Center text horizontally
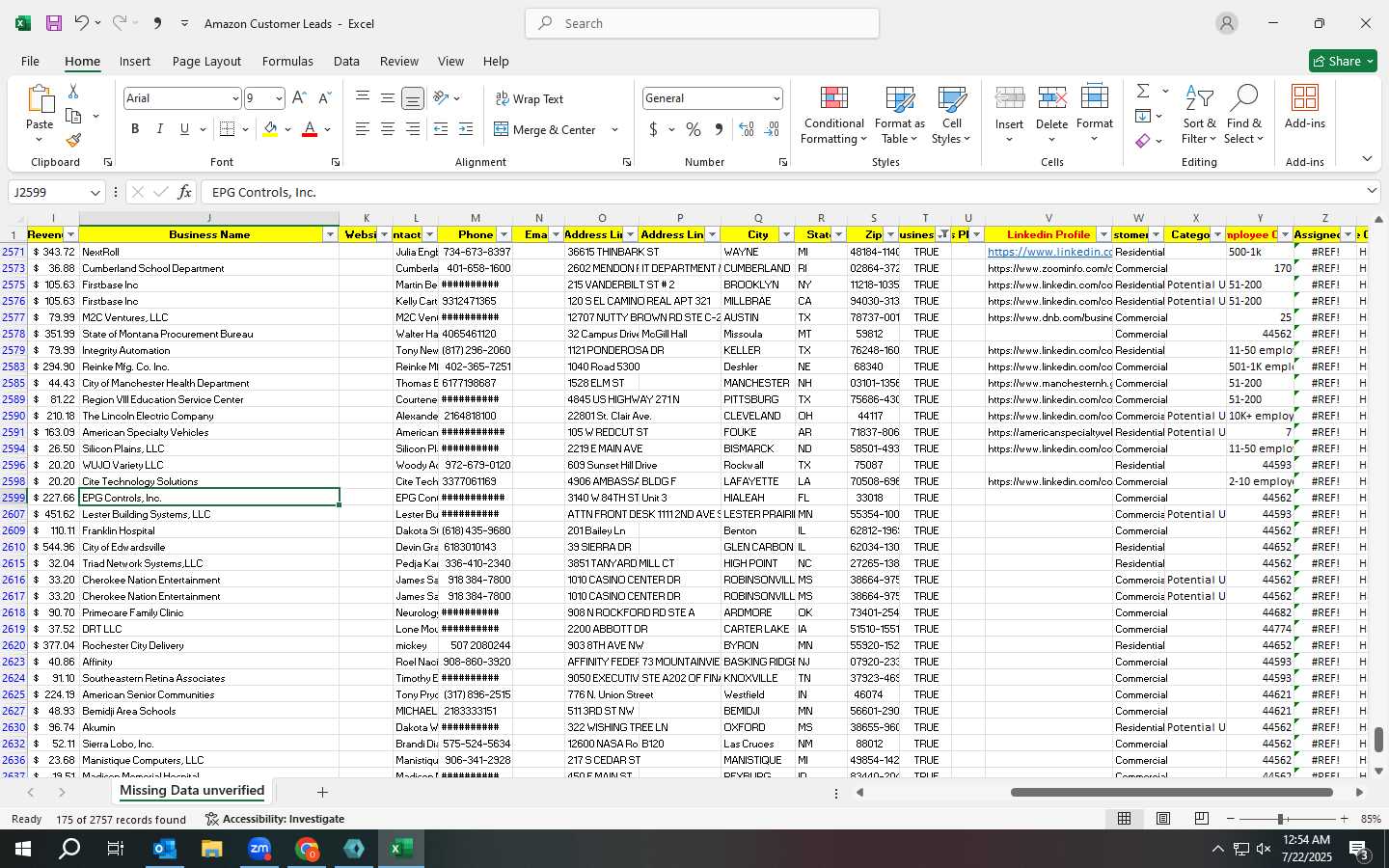 click(388, 129)
